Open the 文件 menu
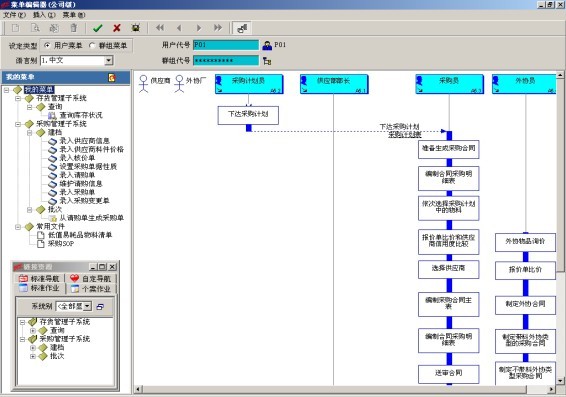Viewport: 566px width, 397px height. [x=14, y=15]
